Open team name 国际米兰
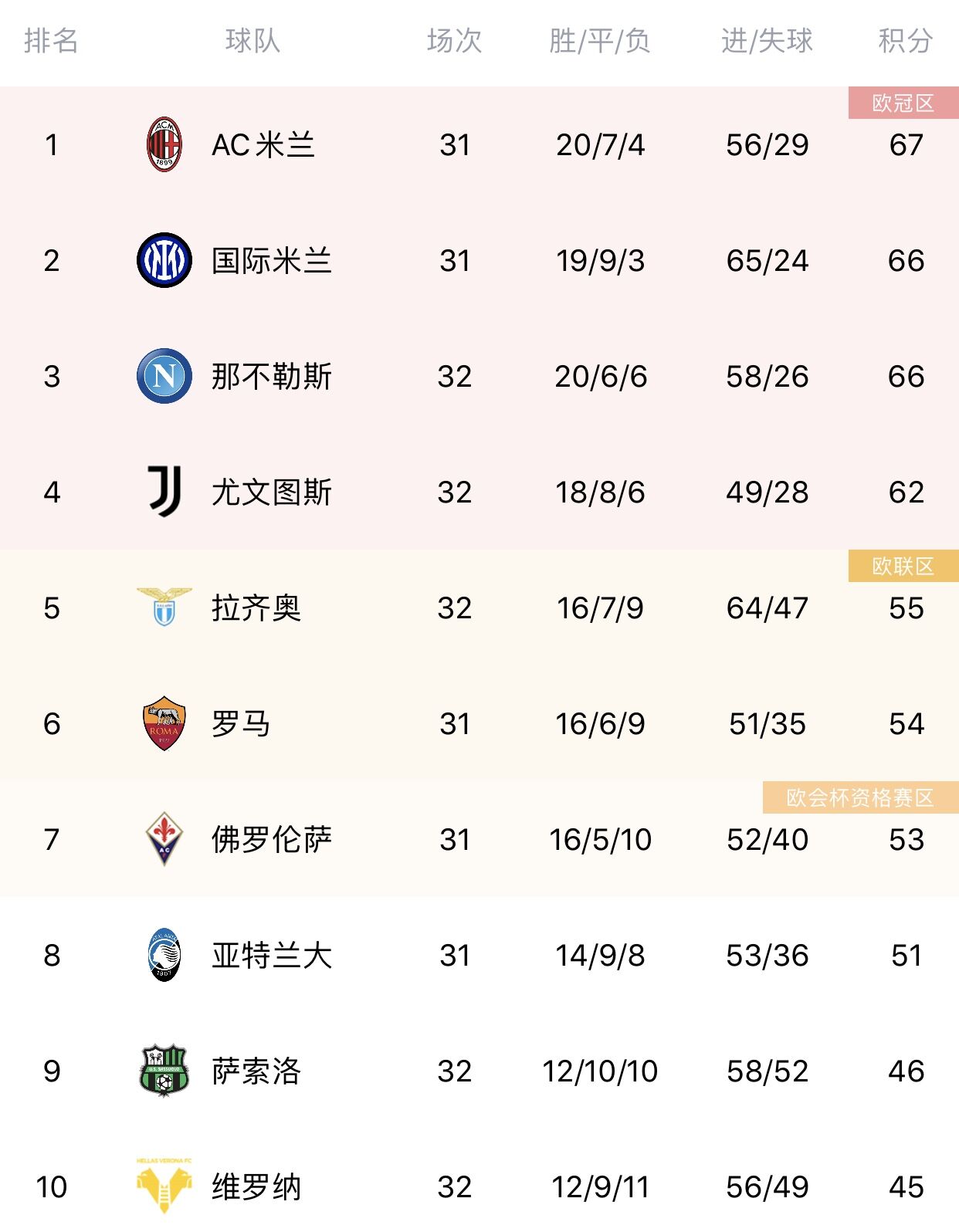959x1232 pixels. point(272,261)
